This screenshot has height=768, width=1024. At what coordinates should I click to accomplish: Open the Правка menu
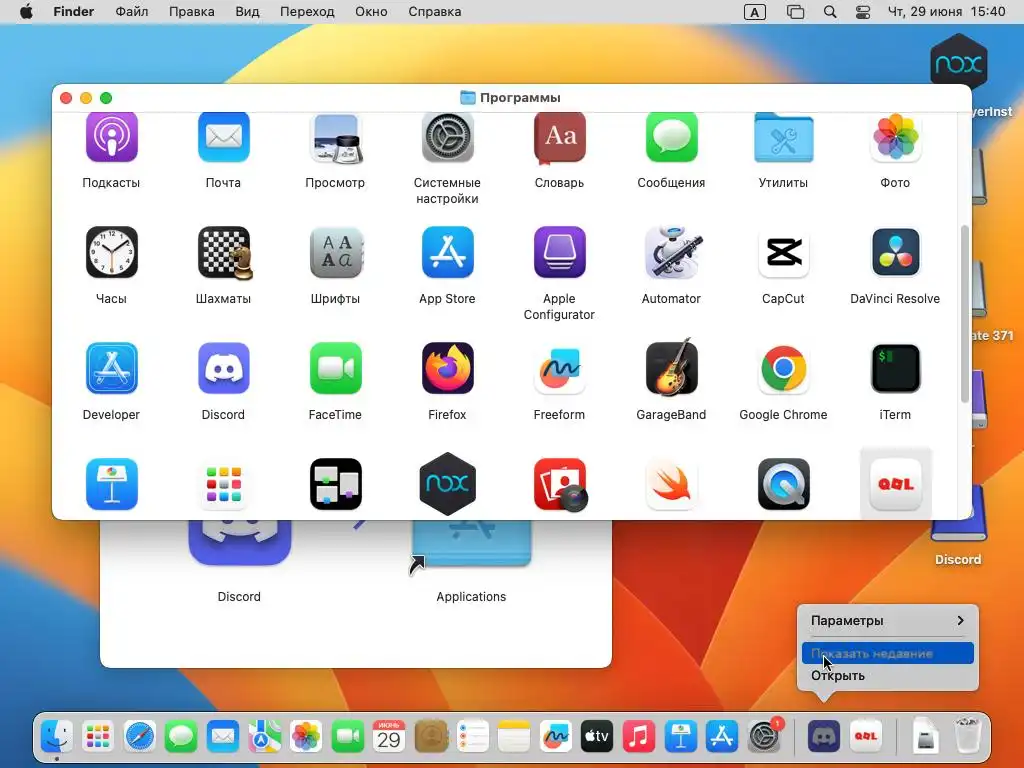(191, 12)
